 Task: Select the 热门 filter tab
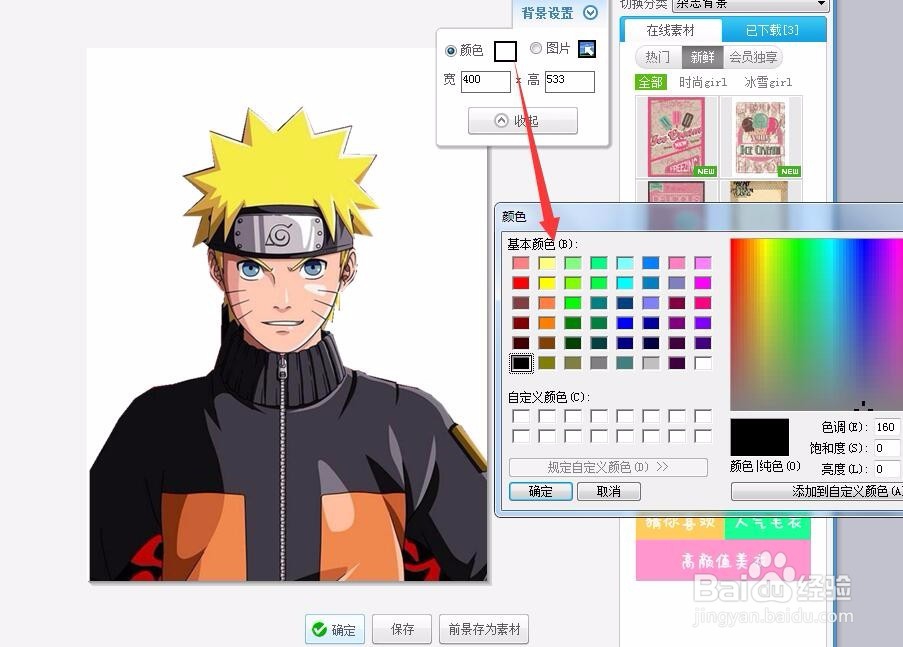pos(658,57)
